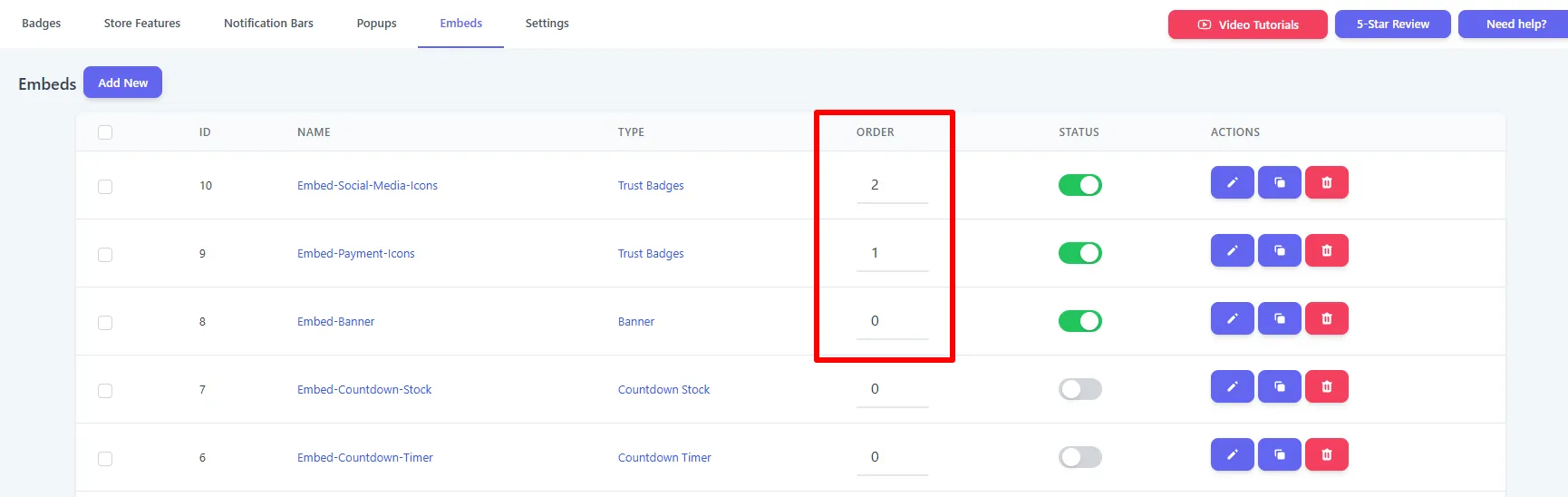The width and height of the screenshot is (1568, 497).
Task: Click the order field for Embed-Countdown-Timer
Action: [x=893, y=457]
